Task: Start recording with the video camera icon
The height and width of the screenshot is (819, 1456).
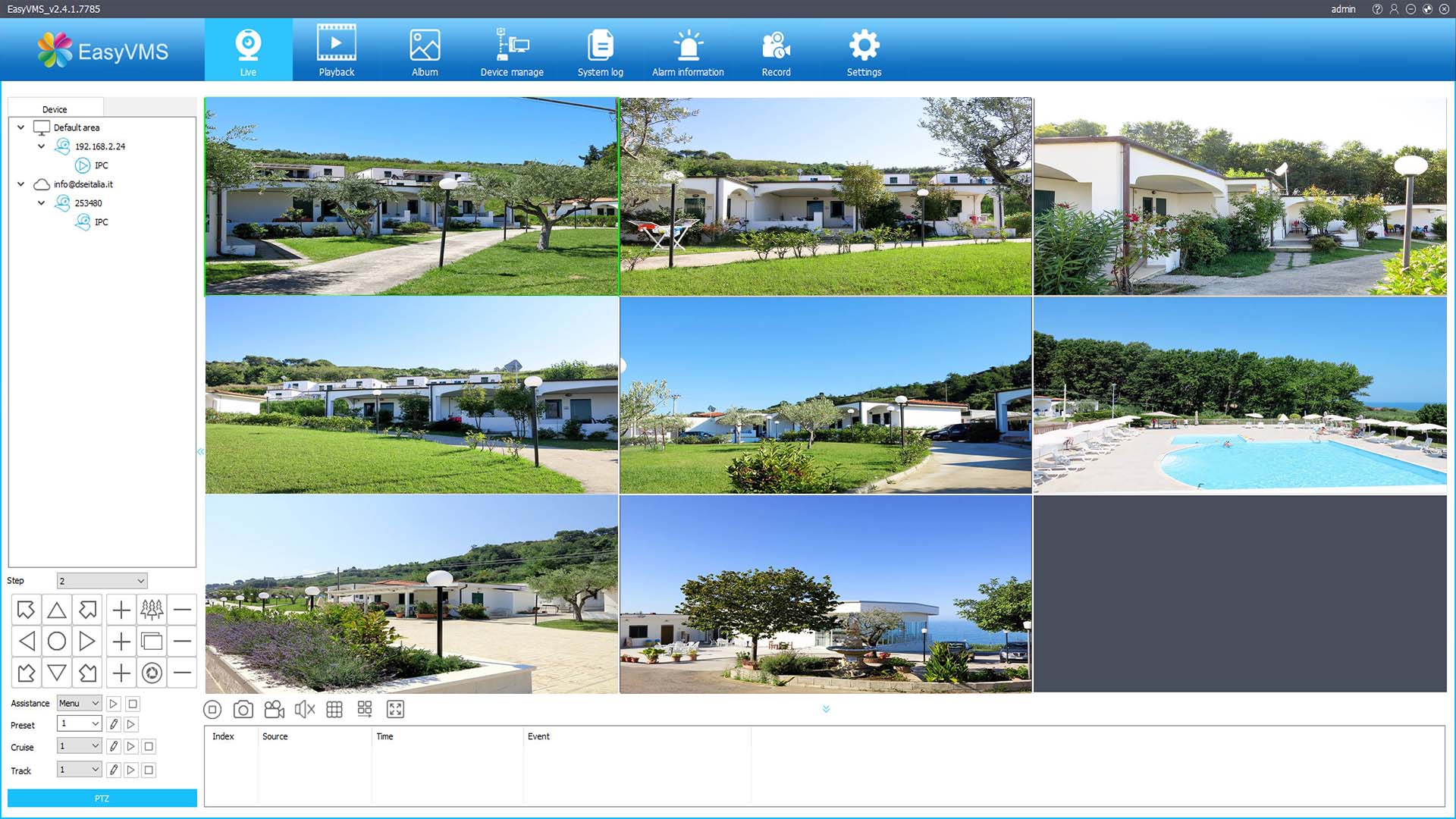Action: pos(274,709)
